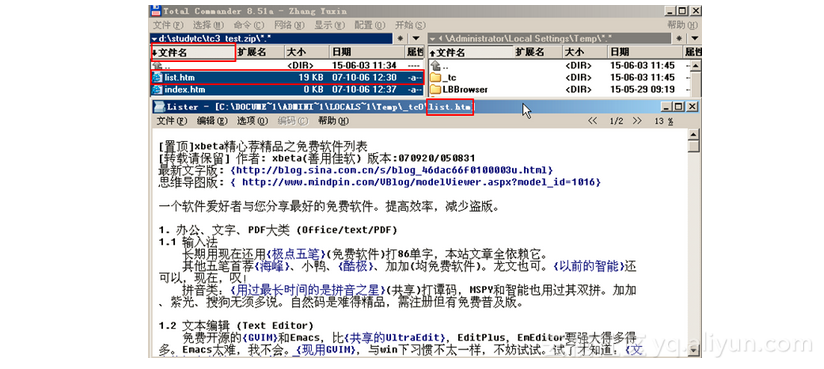Open the 文件 menu in Lister window
Viewport: 824px width, 369px height.
pyautogui.click(x=172, y=121)
